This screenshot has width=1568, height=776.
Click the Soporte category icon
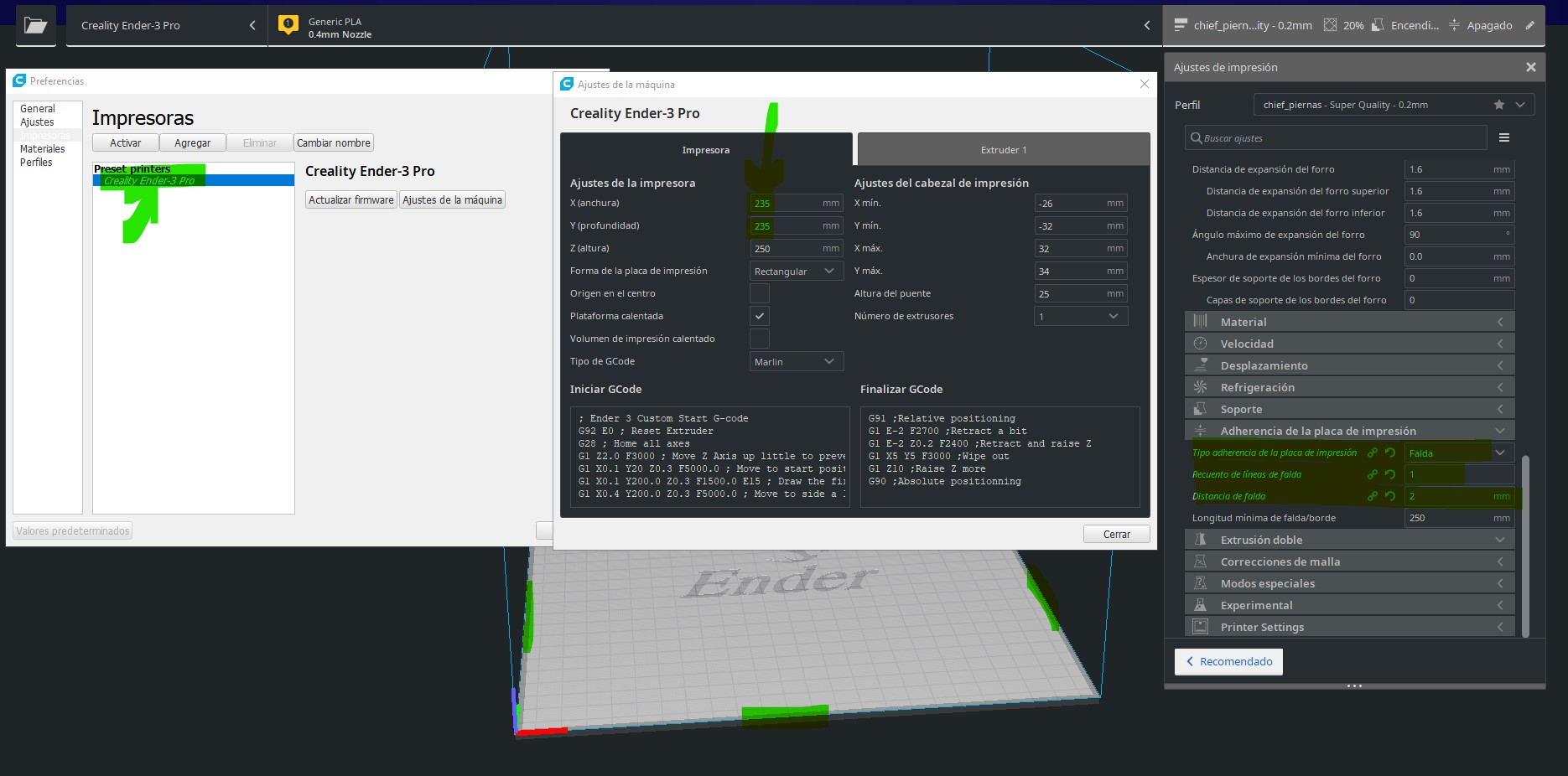tap(1201, 408)
